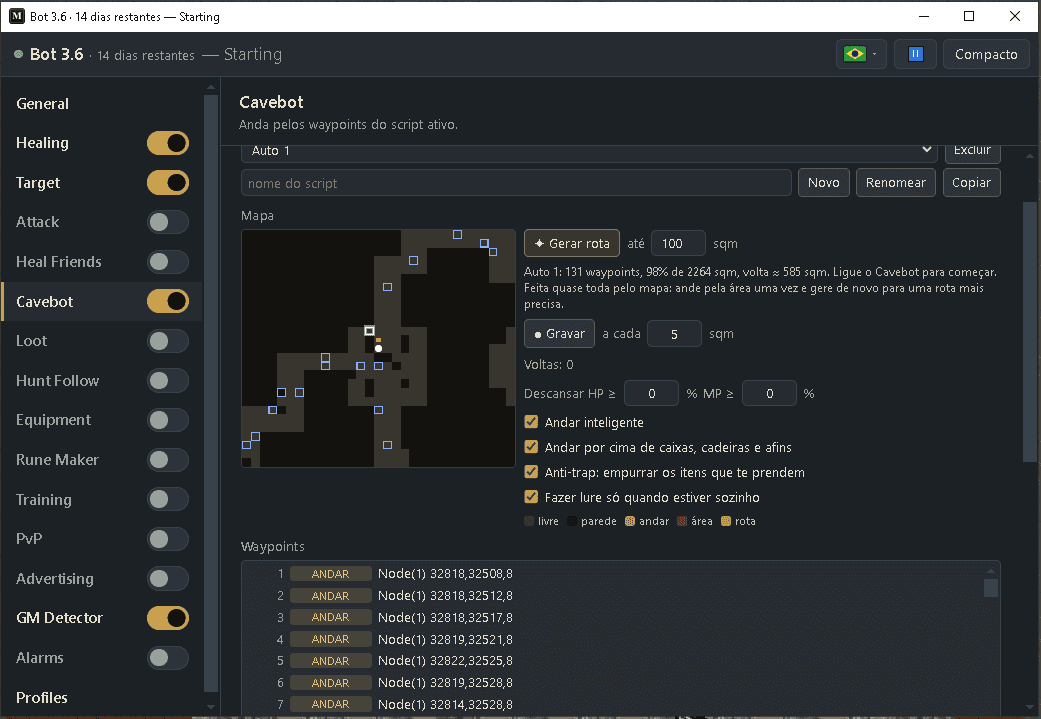
Task: Click the pause icon button in header
Action: point(915,54)
